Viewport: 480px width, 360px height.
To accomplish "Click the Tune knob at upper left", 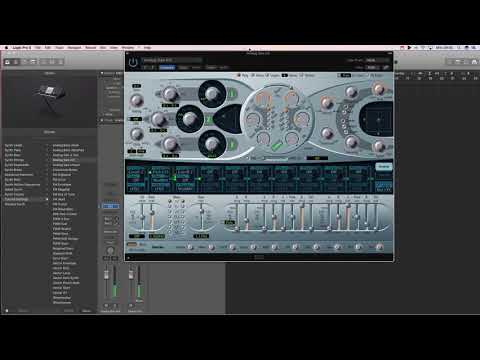I will (136, 100).
